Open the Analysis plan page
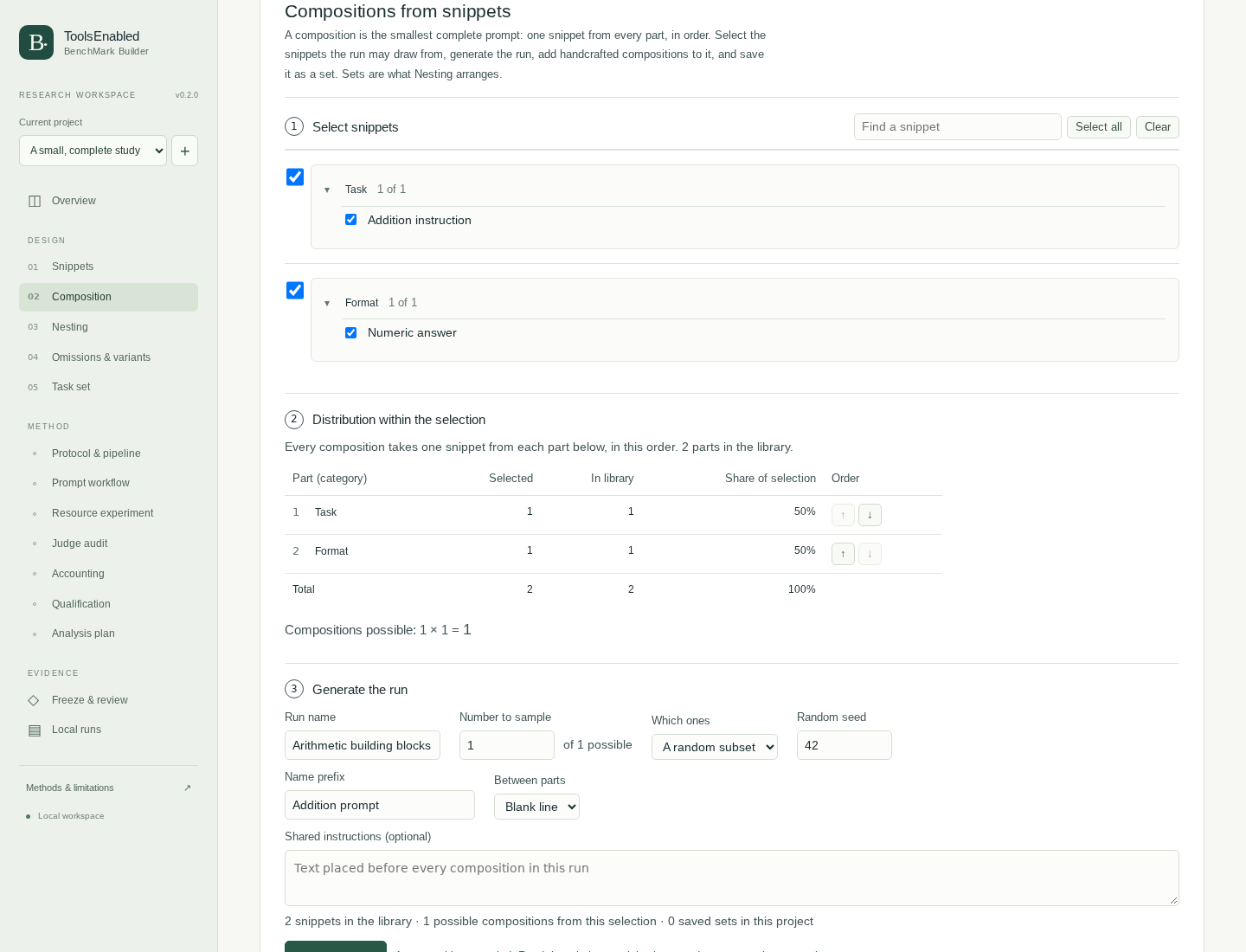The image size is (1246, 952). coord(108,634)
